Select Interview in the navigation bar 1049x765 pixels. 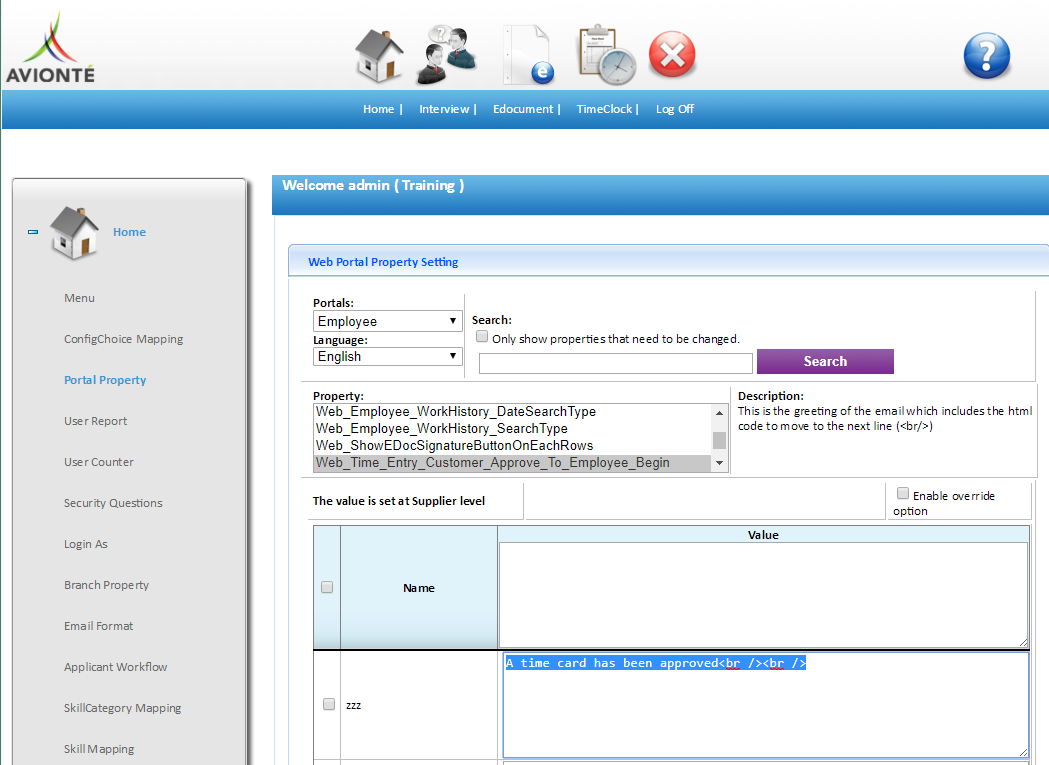point(444,109)
